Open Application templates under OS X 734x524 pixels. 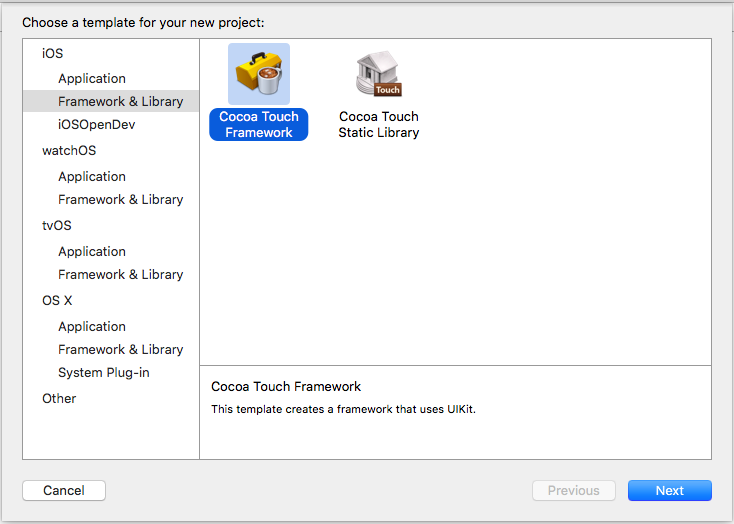[x=92, y=326]
